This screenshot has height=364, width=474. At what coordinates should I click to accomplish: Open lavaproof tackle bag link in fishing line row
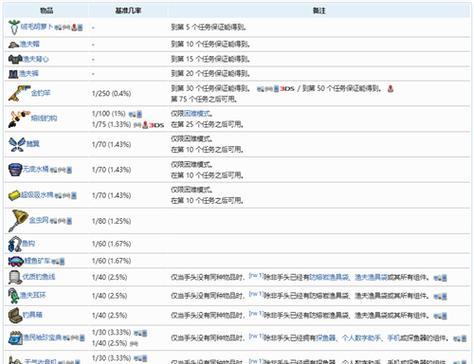(x=329, y=277)
